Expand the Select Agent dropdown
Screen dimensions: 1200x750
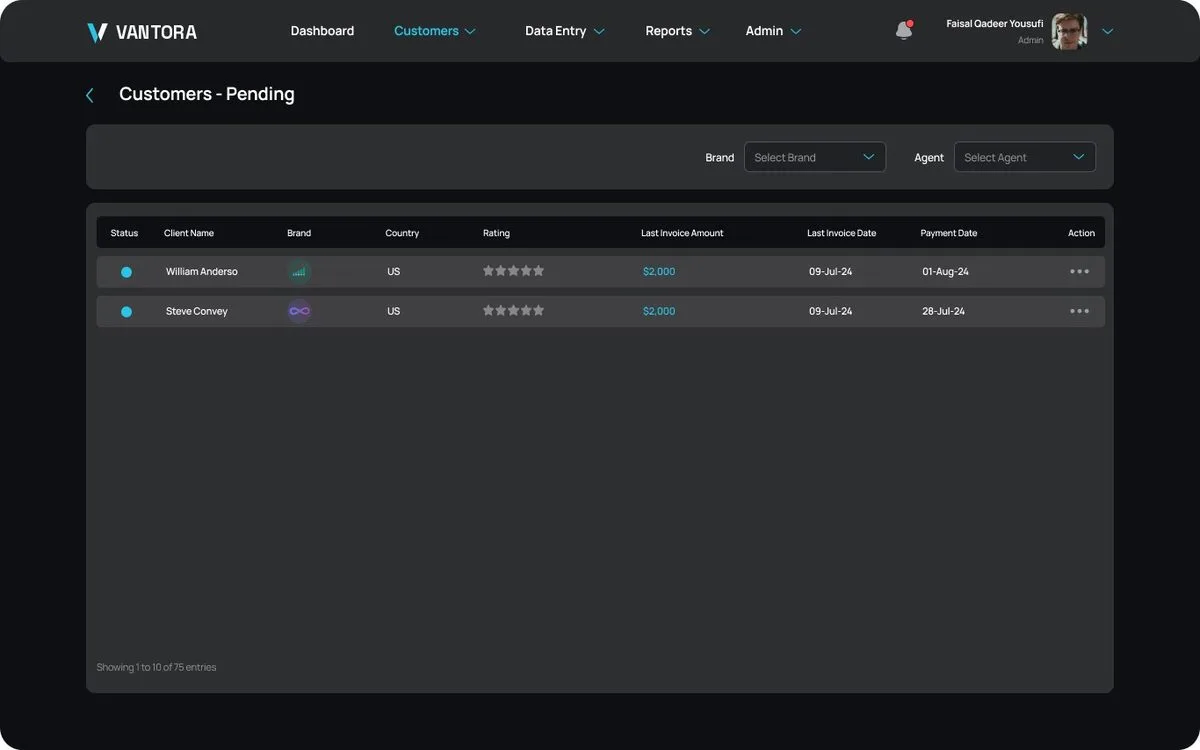pos(1025,157)
